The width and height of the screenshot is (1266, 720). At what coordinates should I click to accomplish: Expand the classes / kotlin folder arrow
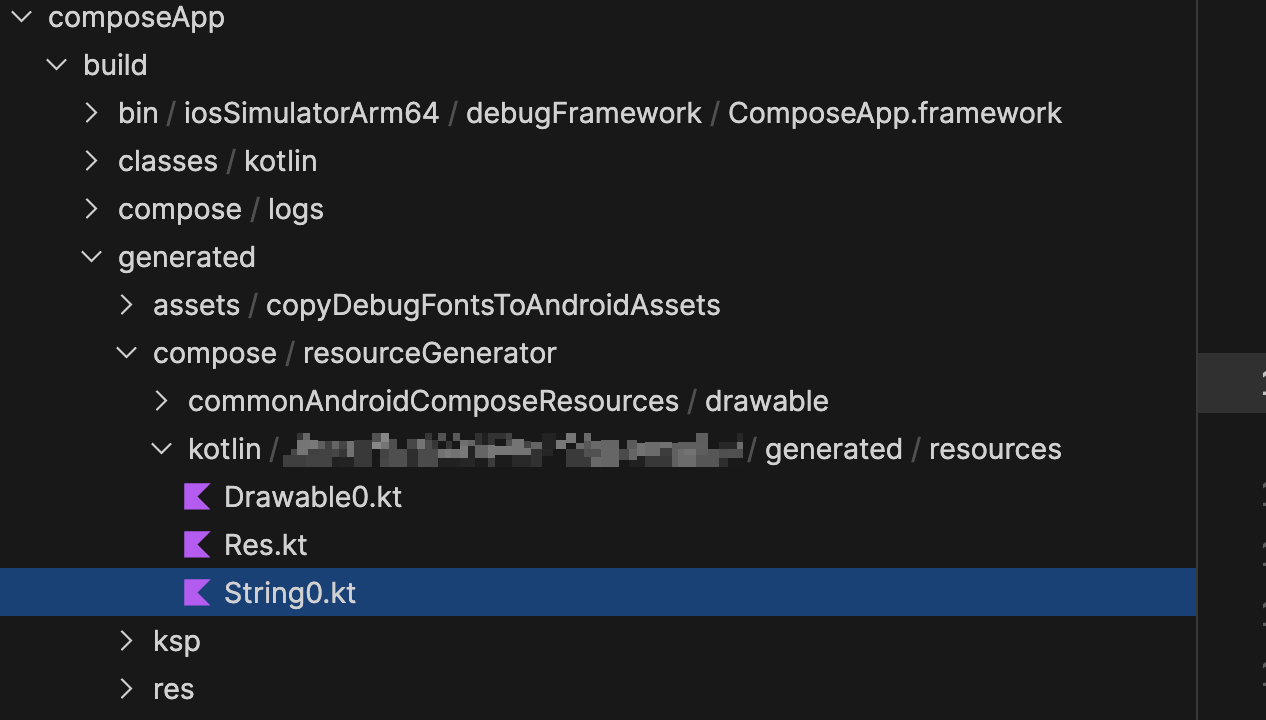pos(91,161)
